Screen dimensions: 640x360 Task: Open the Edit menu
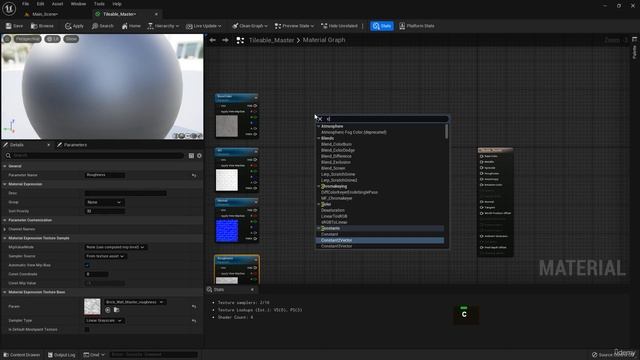pyautogui.click(x=40, y=4)
